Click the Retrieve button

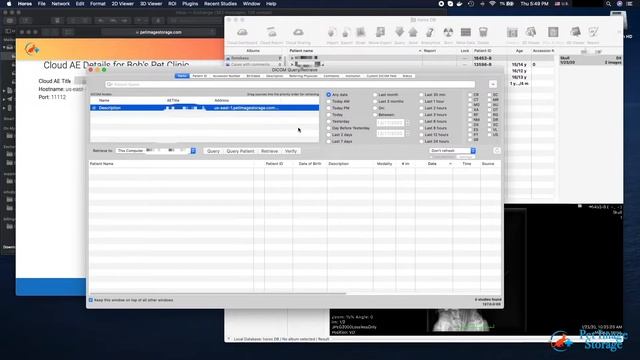[x=269, y=151]
